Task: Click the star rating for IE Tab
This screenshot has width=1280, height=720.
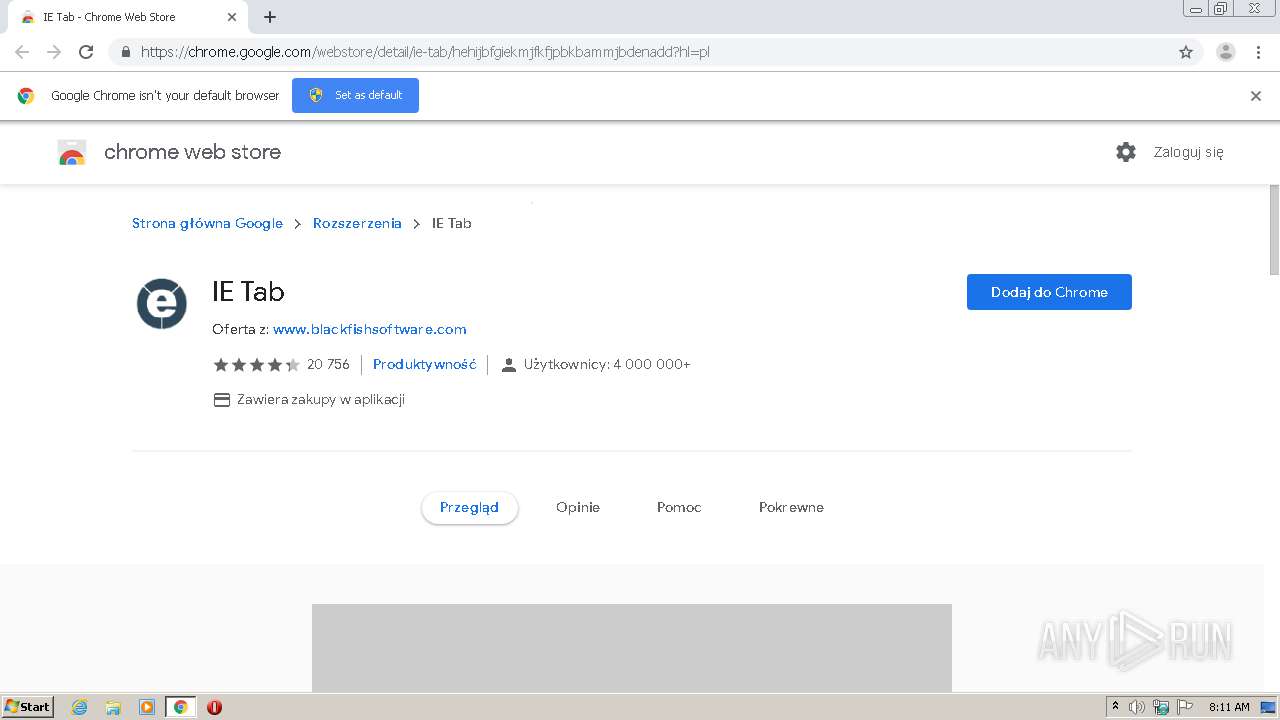Action: (x=256, y=365)
